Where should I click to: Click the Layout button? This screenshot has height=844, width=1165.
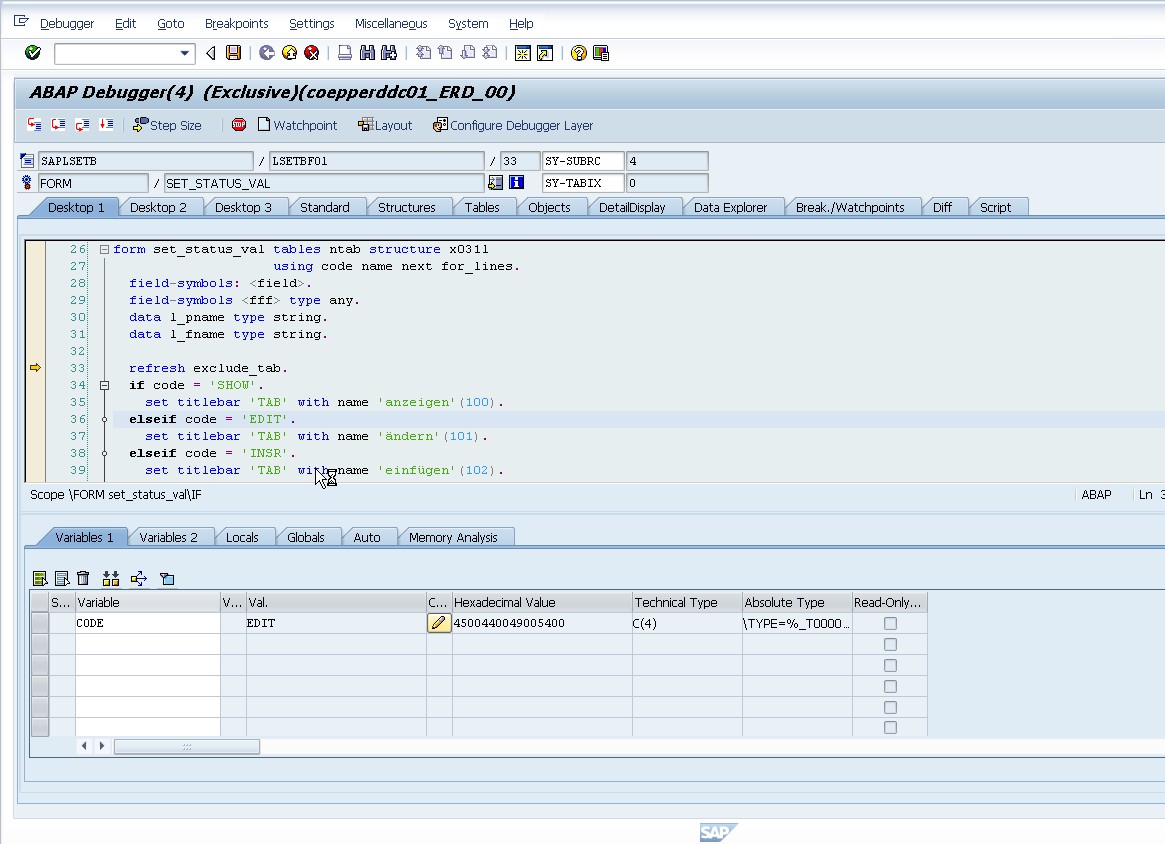point(385,125)
